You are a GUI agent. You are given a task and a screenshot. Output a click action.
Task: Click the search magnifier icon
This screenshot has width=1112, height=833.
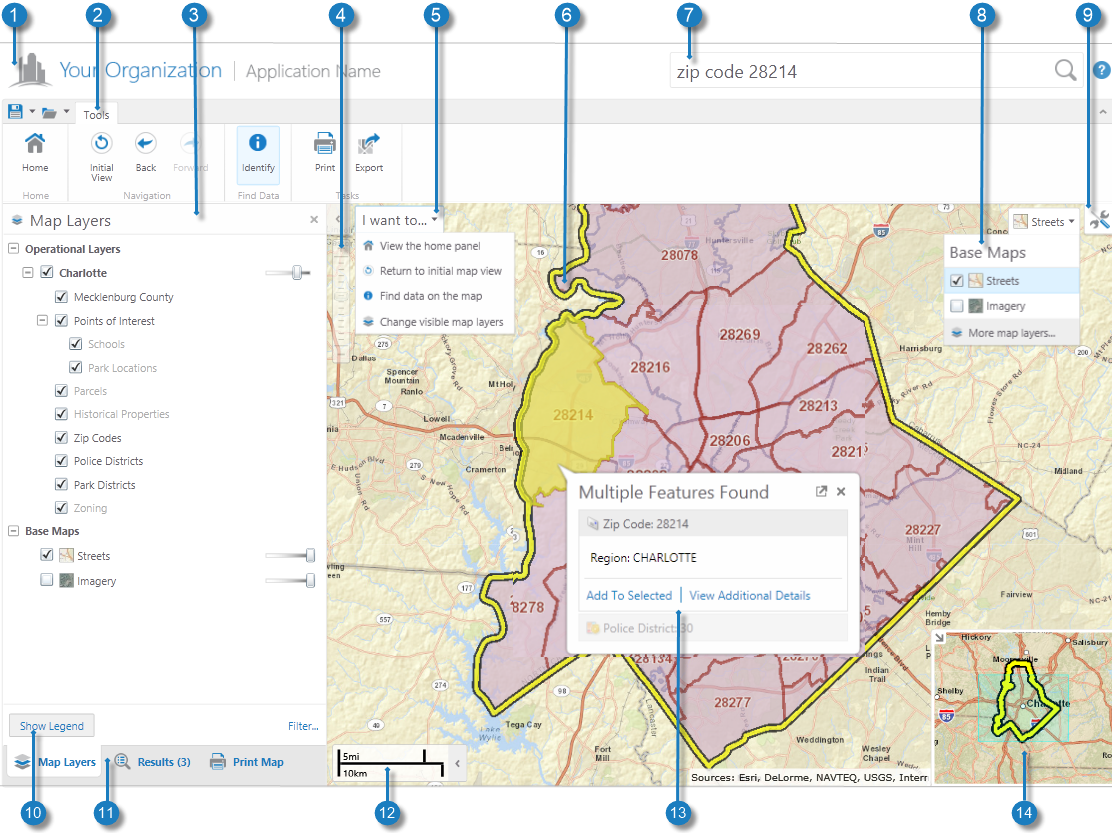coord(1066,70)
